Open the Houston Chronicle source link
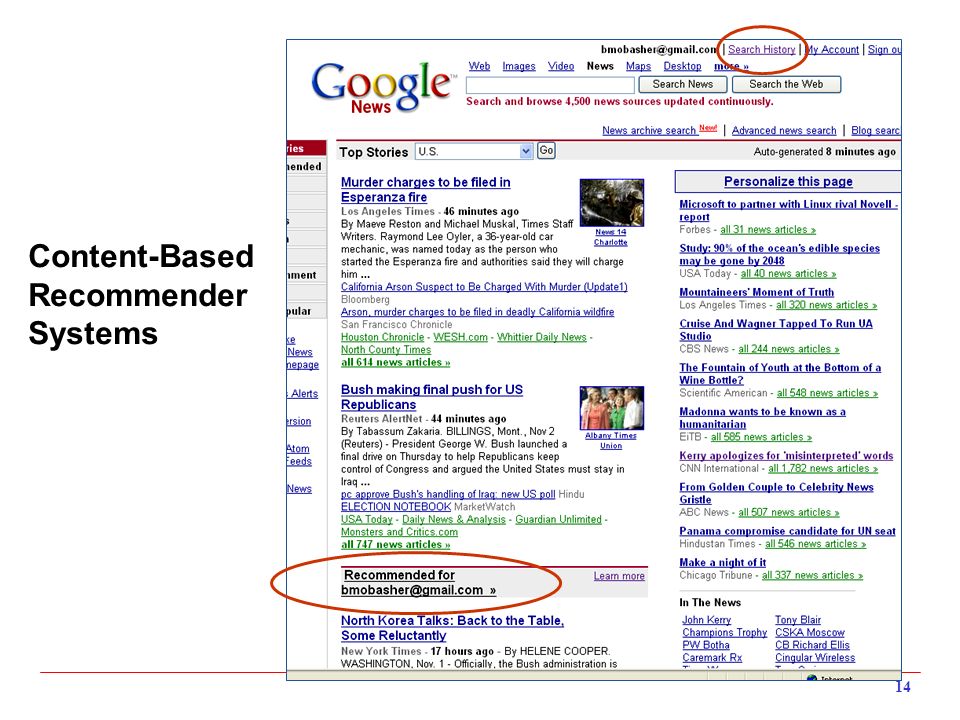 [x=382, y=337]
